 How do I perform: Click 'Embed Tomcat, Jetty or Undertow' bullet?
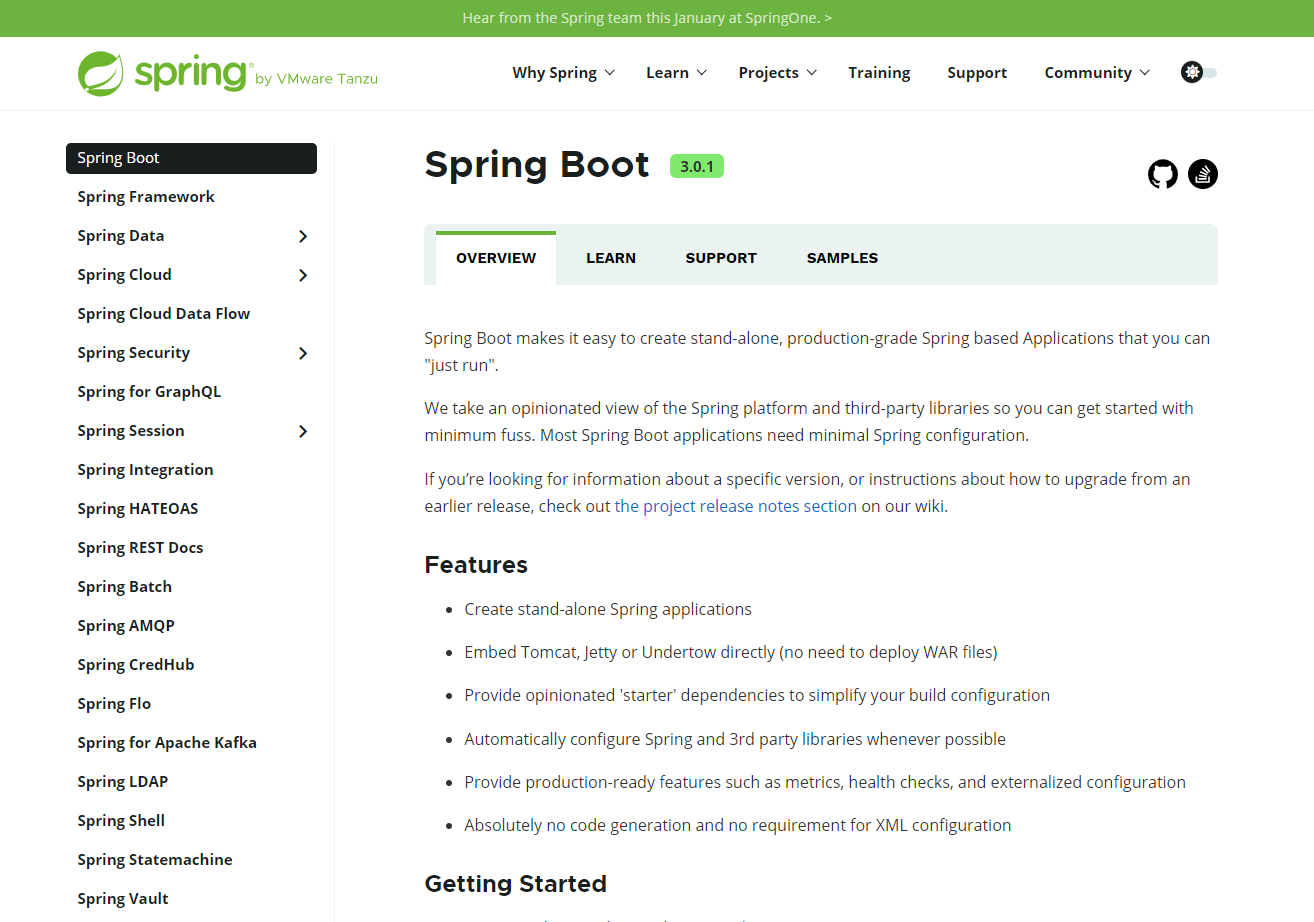[731, 652]
